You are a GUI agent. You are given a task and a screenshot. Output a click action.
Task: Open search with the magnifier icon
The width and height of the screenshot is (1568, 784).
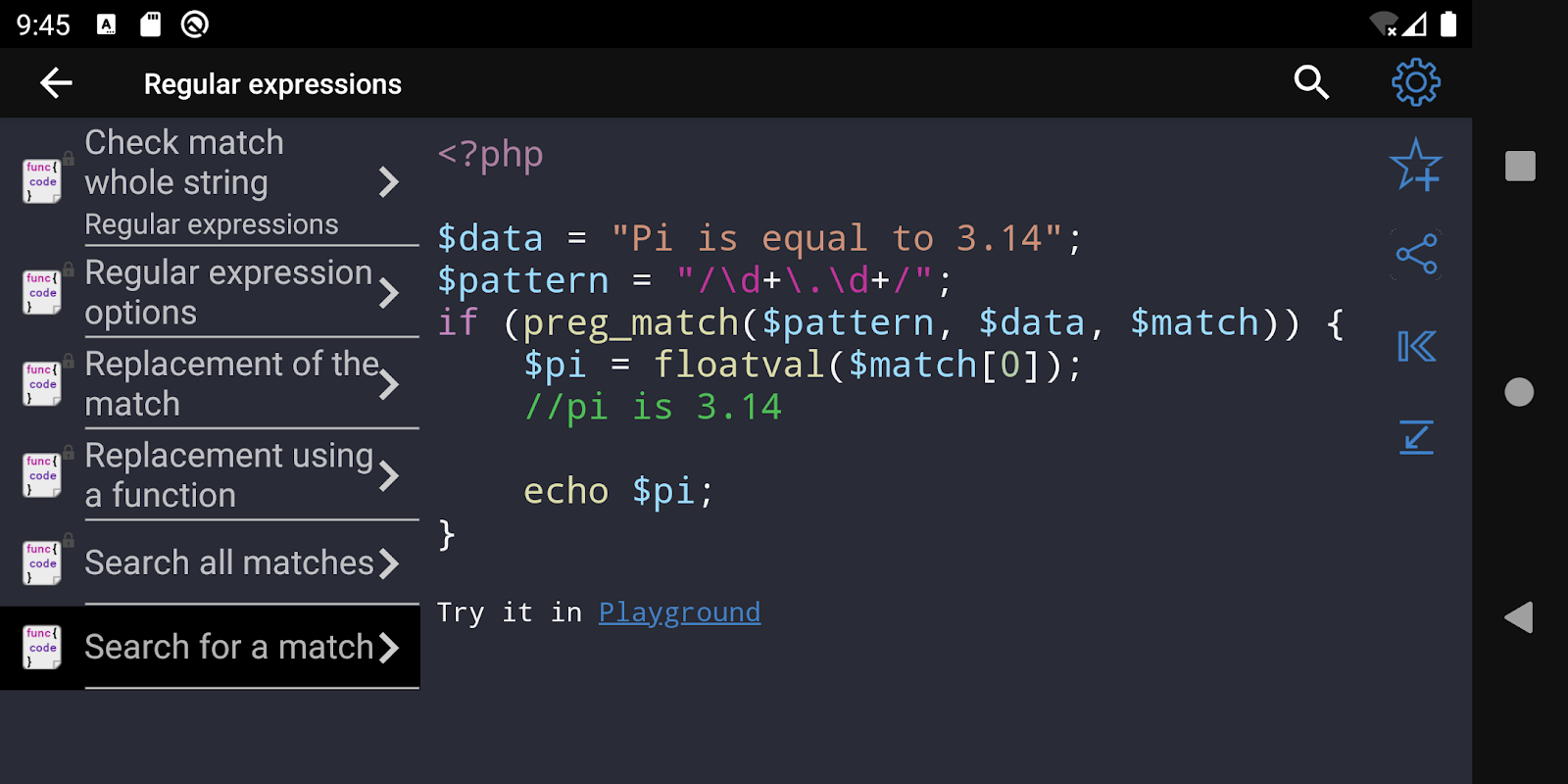(1311, 83)
